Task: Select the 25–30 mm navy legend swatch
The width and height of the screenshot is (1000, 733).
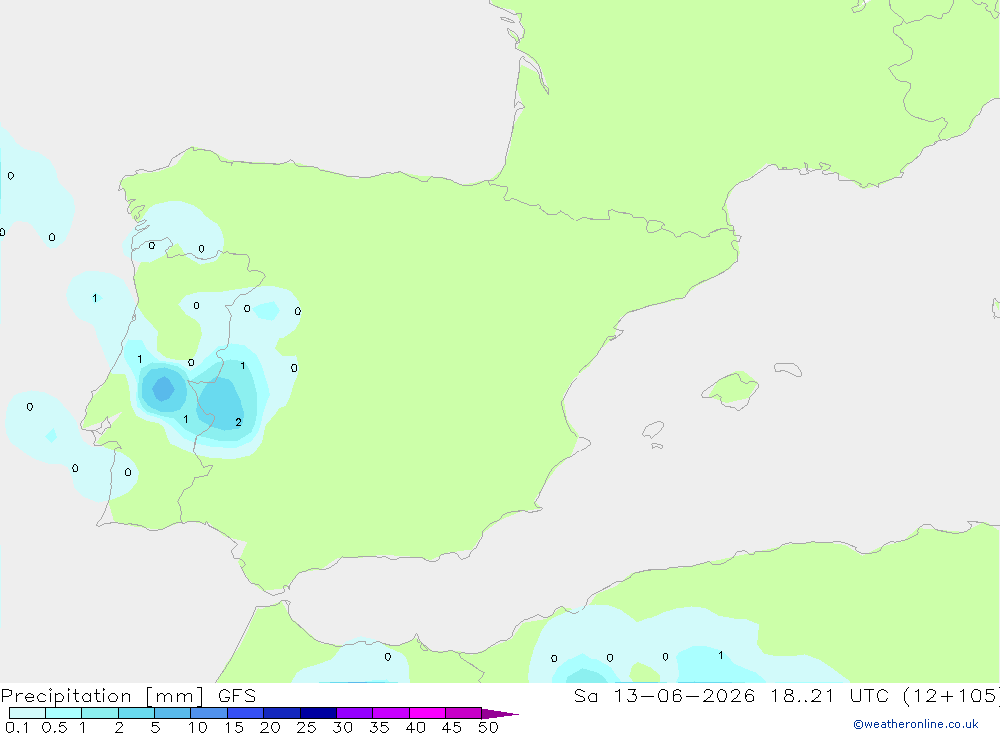Action: pyautogui.click(x=318, y=713)
